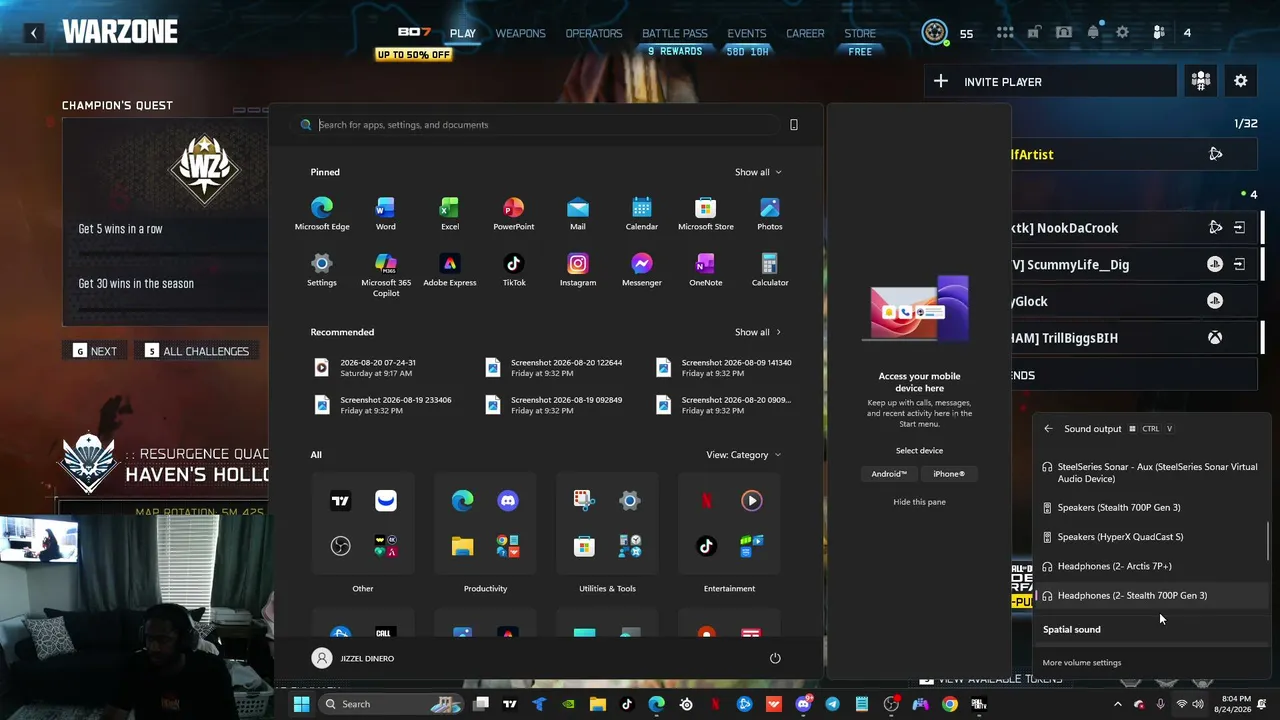This screenshot has height=720, width=1280.
Task: Open Settings from the pinned apps
Action: click(x=322, y=270)
